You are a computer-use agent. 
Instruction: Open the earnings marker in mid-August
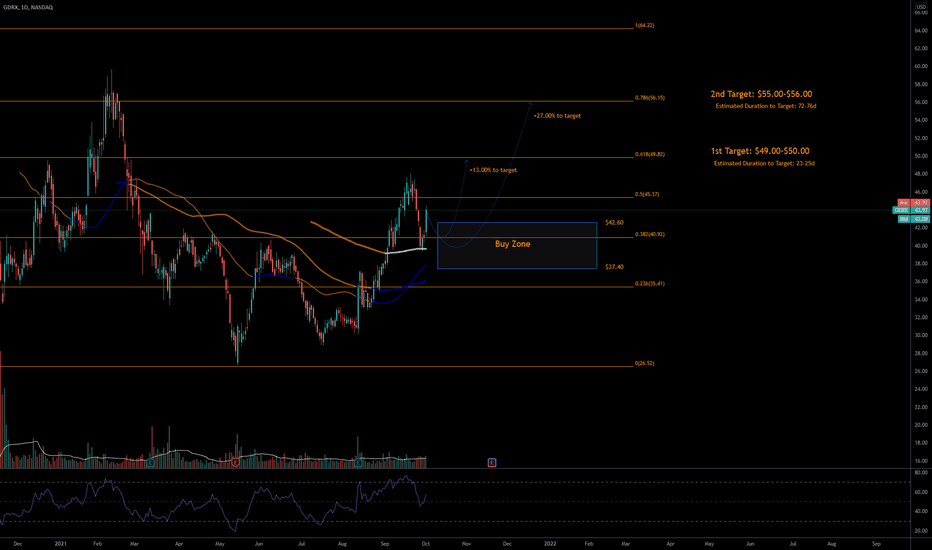click(358, 462)
